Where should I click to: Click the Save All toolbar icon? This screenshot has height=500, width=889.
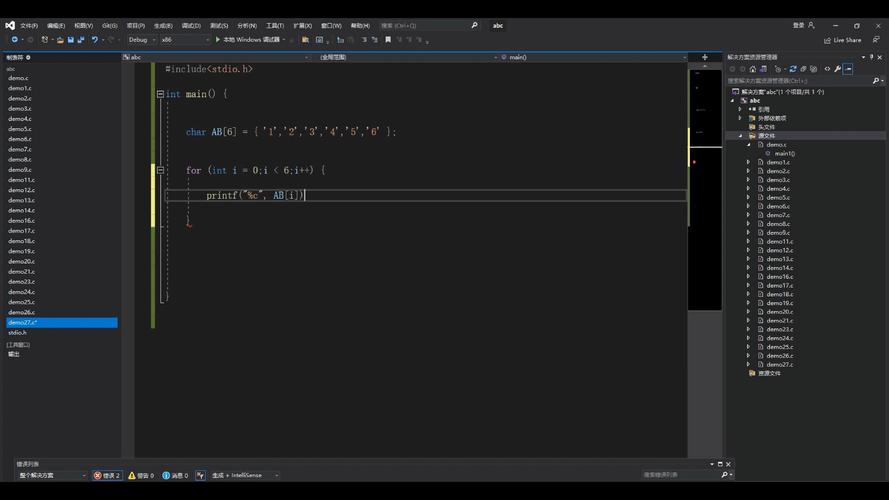[81, 40]
